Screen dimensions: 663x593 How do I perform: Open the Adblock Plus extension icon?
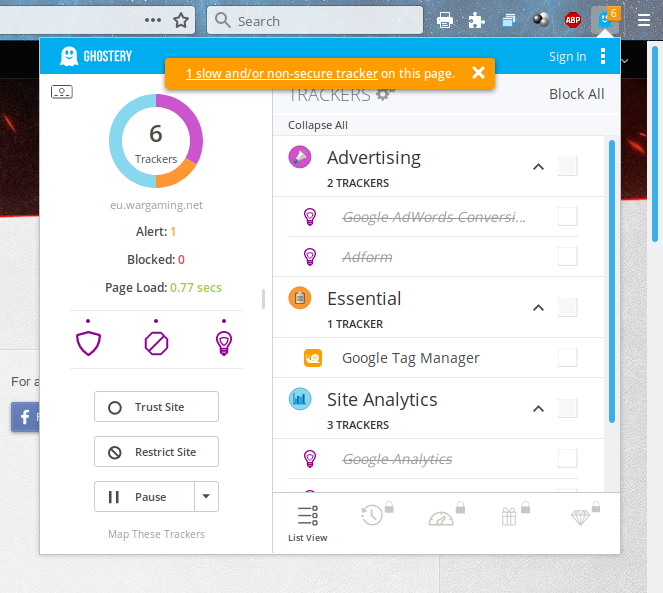click(x=573, y=20)
